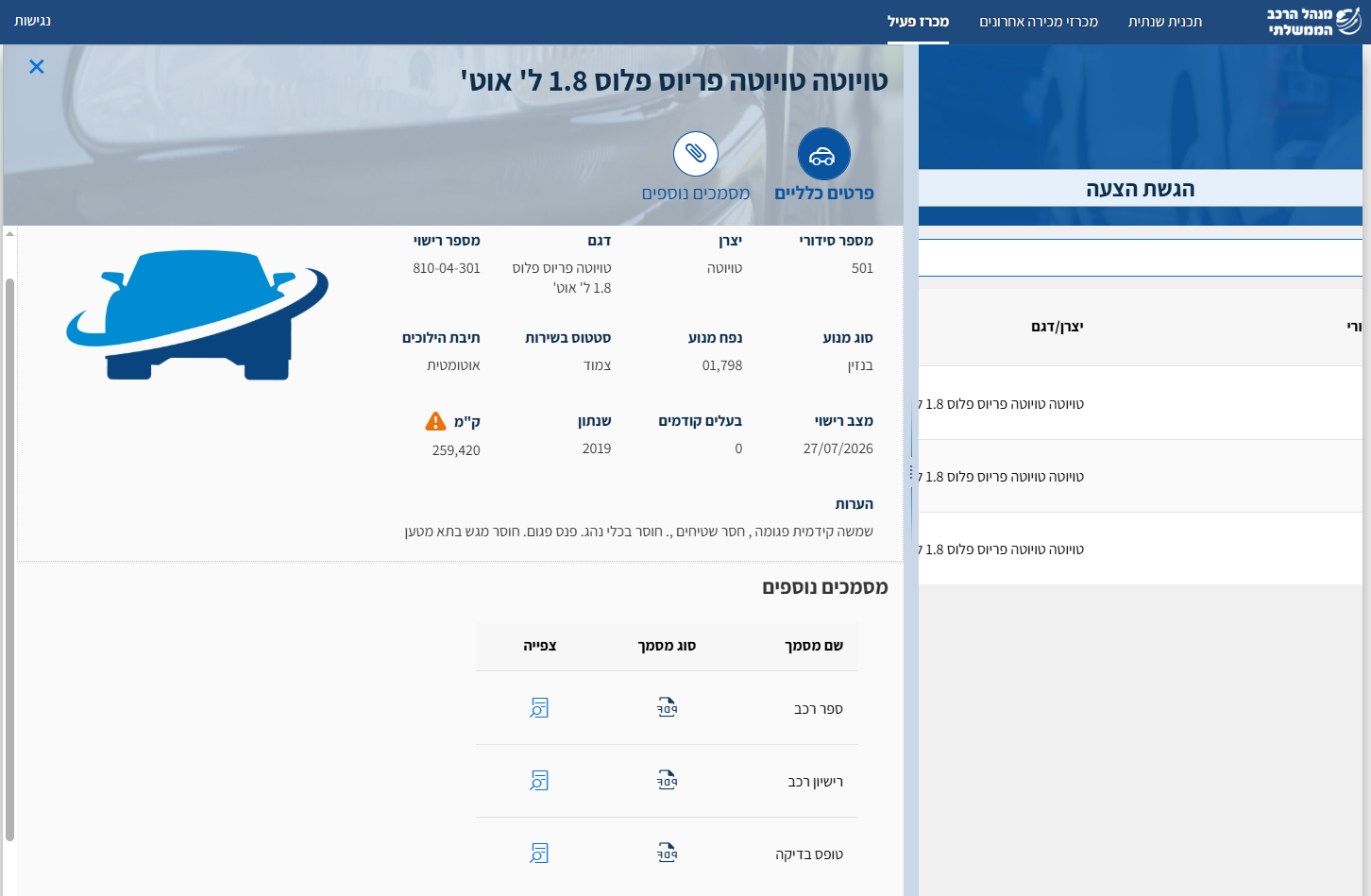Close the vehicle details panel
Screen dimensions: 1371x896
pos(37,66)
